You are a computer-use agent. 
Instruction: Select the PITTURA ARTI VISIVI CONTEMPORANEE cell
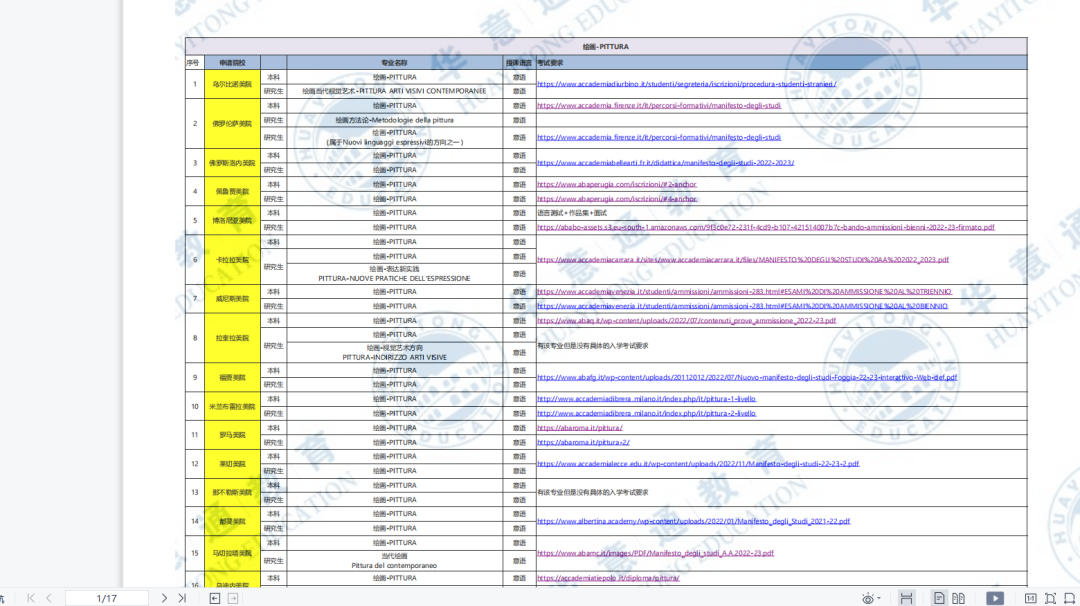coord(395,91)
